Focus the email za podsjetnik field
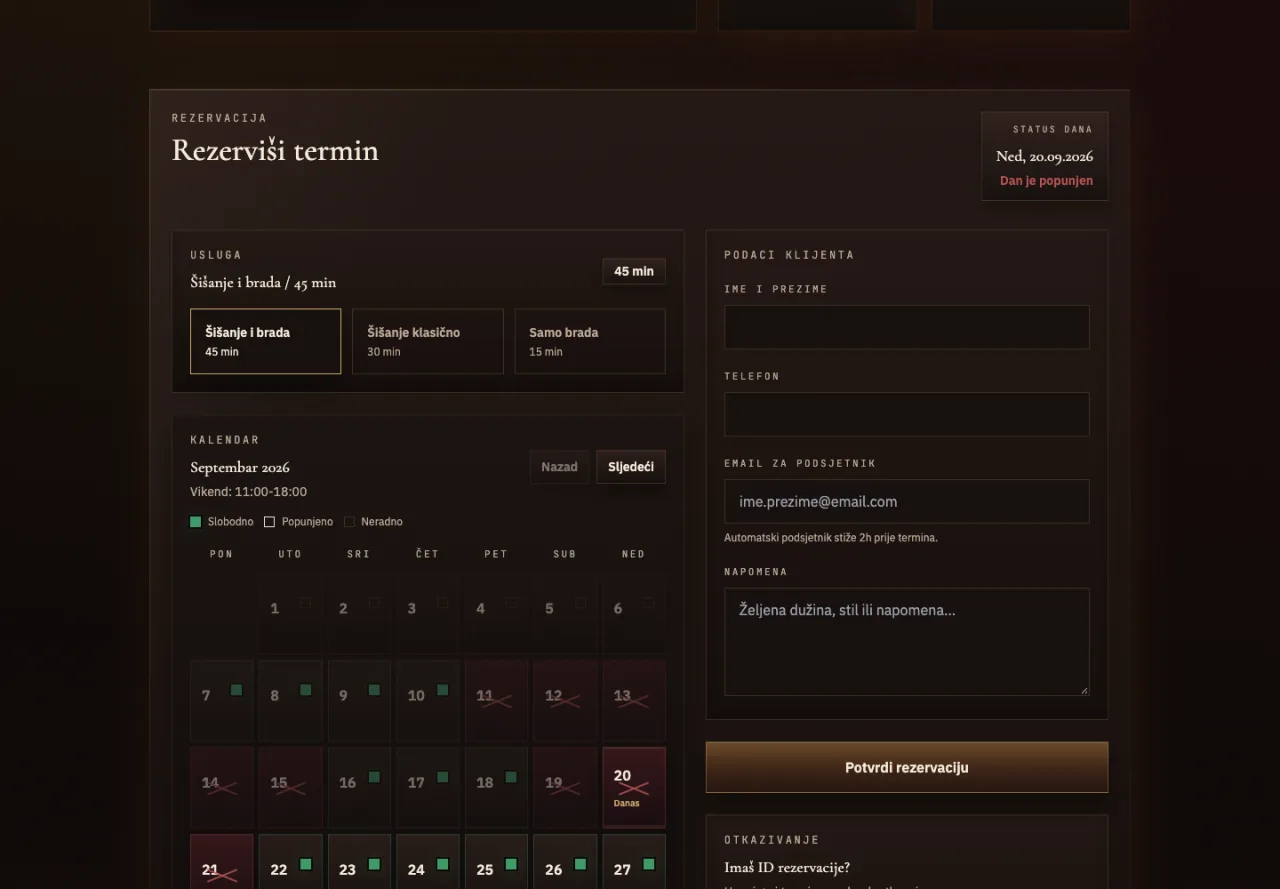 907,501
